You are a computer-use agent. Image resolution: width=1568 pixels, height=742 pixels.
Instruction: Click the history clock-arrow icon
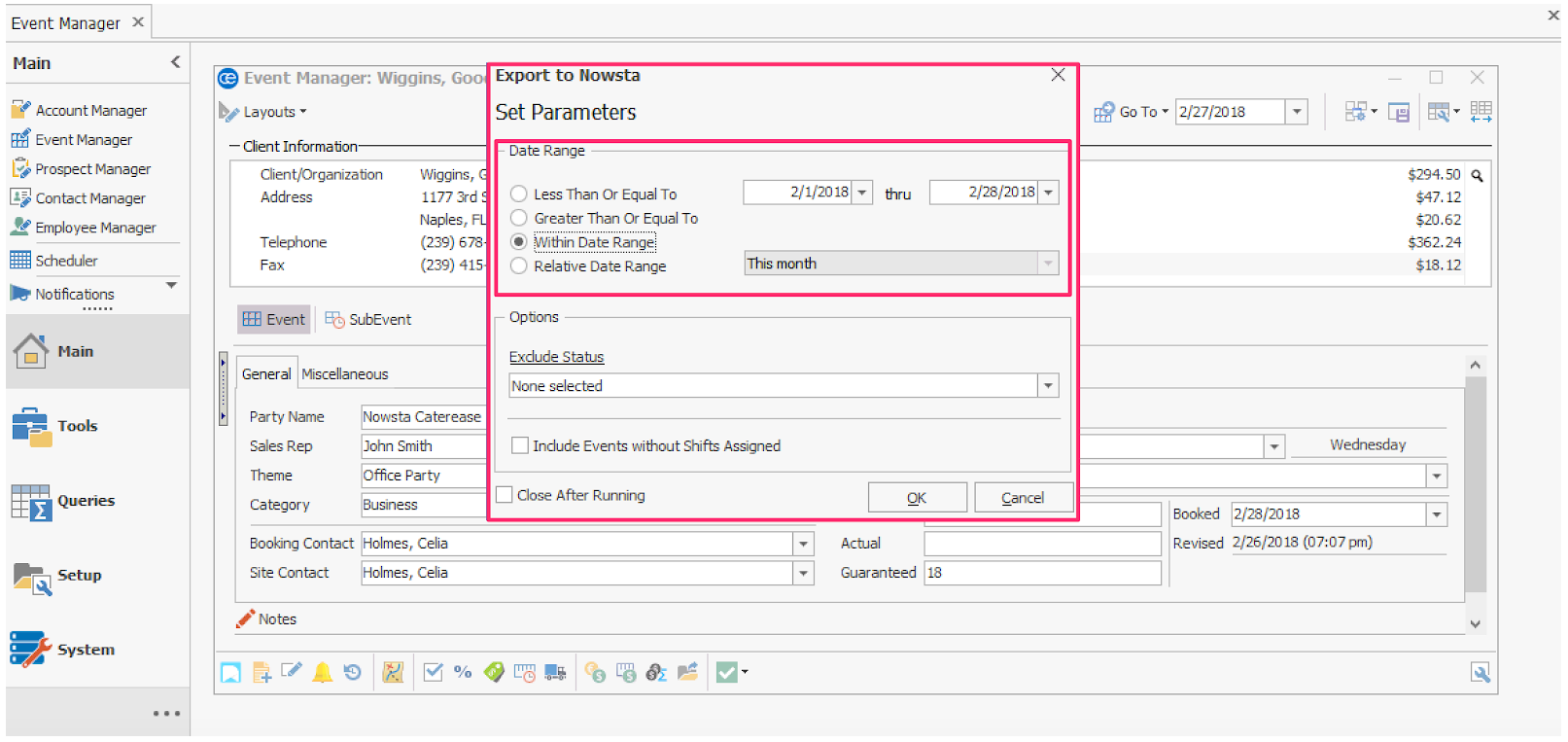tap(352, 672)
